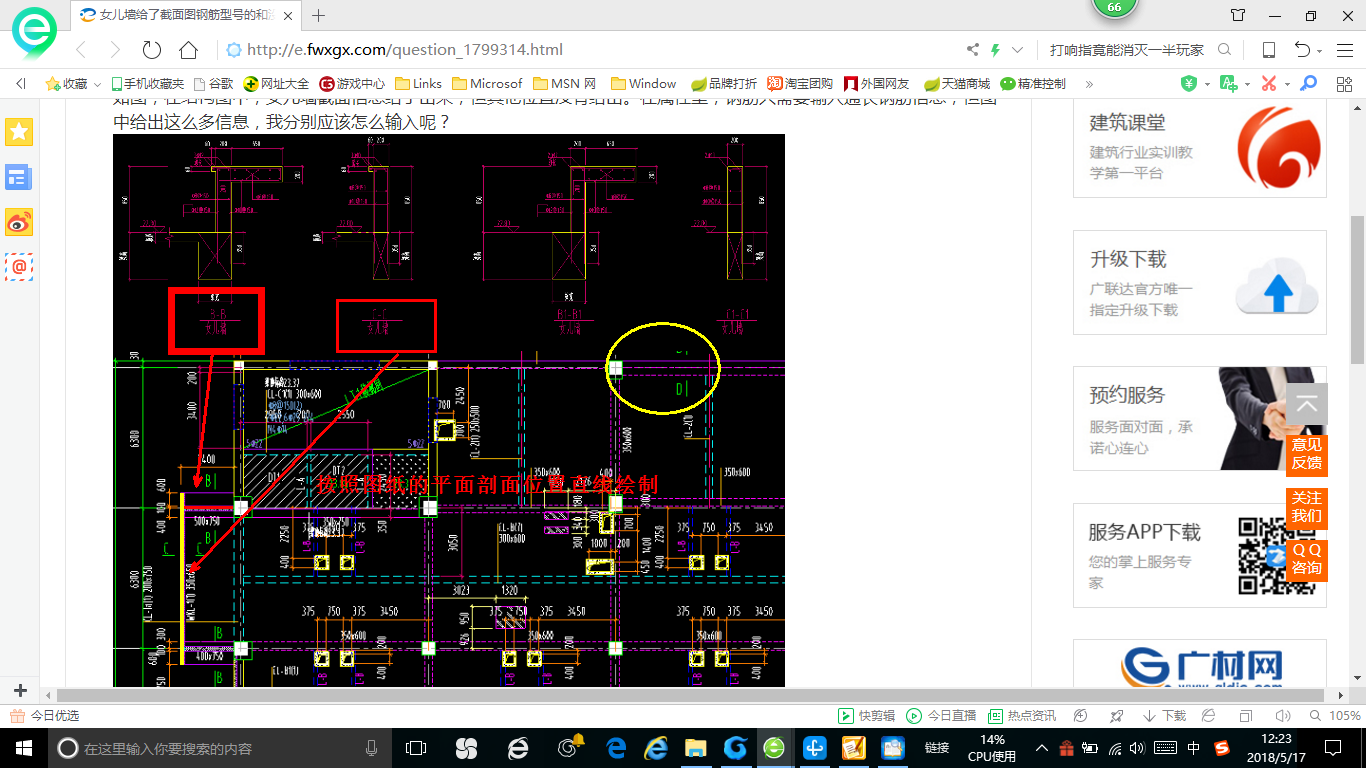Open dropdown next to green shield extension
Screen dimensions: 1366x768
pos(1207,85)
